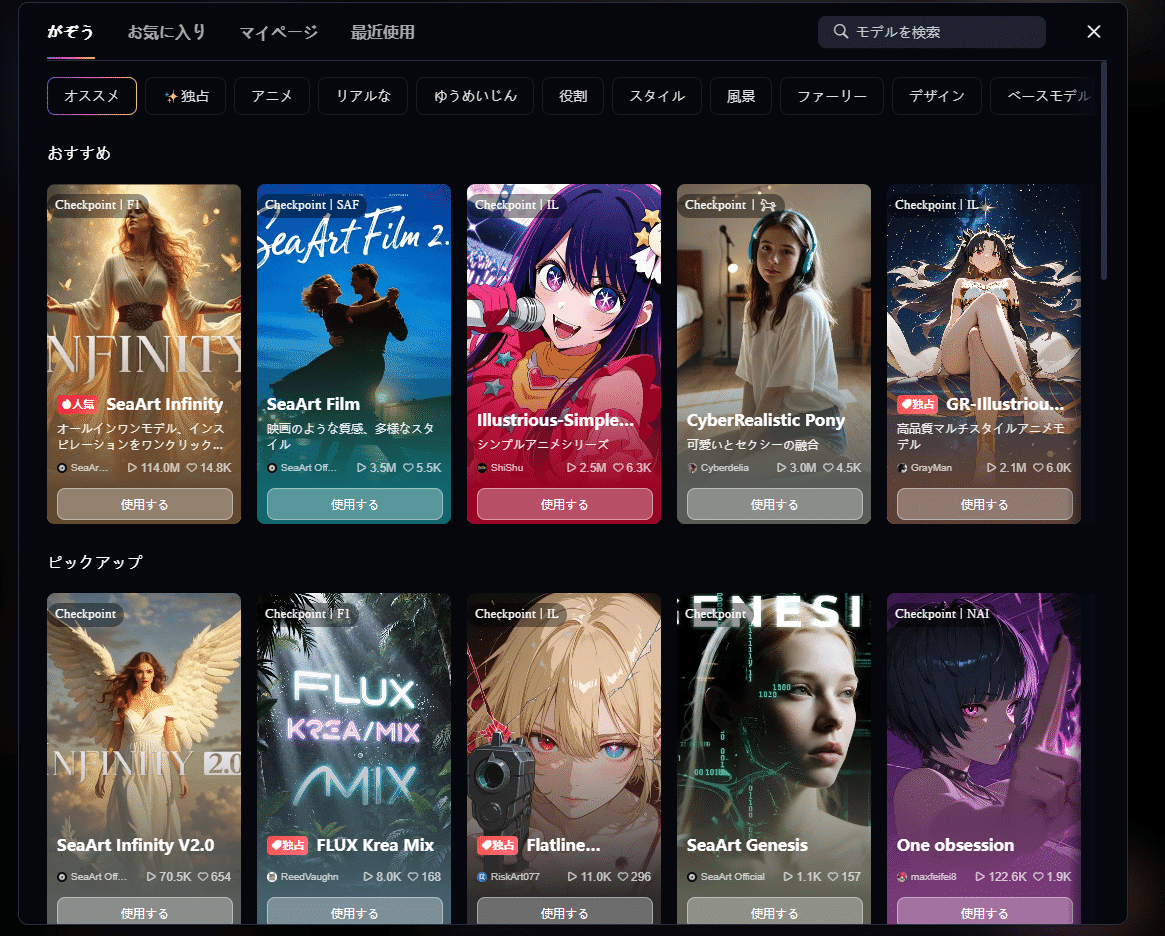The height and width of the screenshot is (936, 1165).
Task: Select the ファーリー filter chip
Action: tap(832, 96)
